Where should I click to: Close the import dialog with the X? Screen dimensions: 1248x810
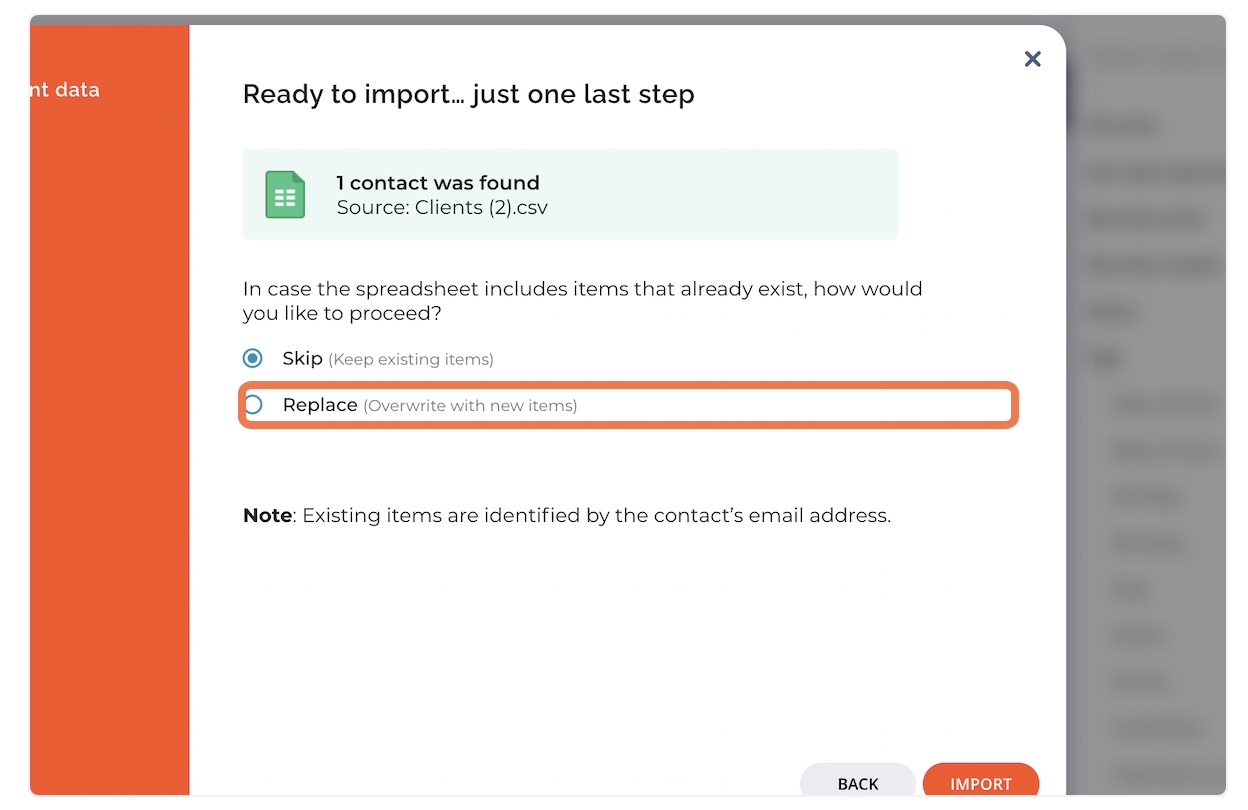(1033, 59)
